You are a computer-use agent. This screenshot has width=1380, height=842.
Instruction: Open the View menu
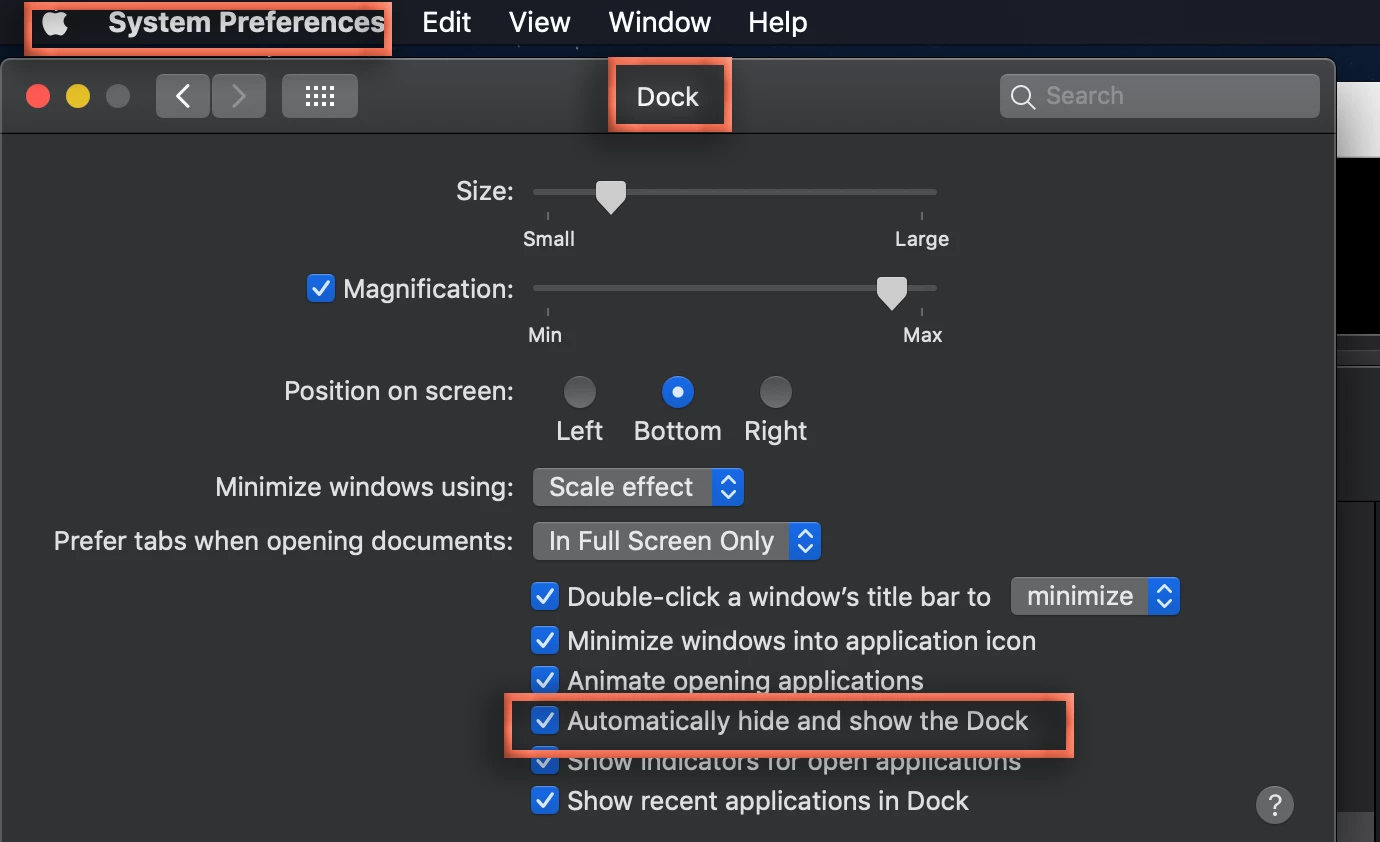(x=539, y=23)
